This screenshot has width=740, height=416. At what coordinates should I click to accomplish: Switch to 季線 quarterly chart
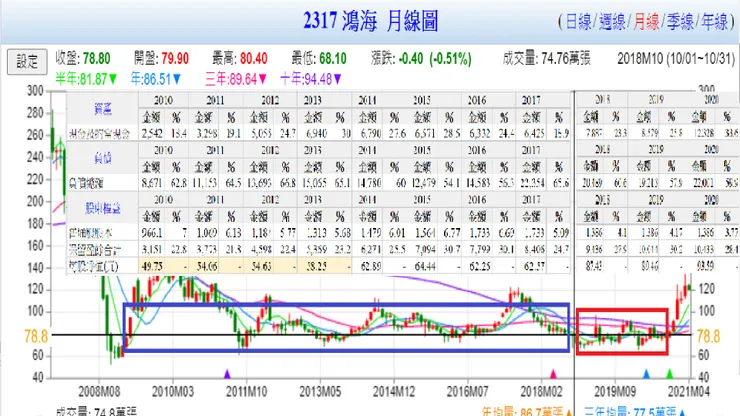click(x=680, y=22)
